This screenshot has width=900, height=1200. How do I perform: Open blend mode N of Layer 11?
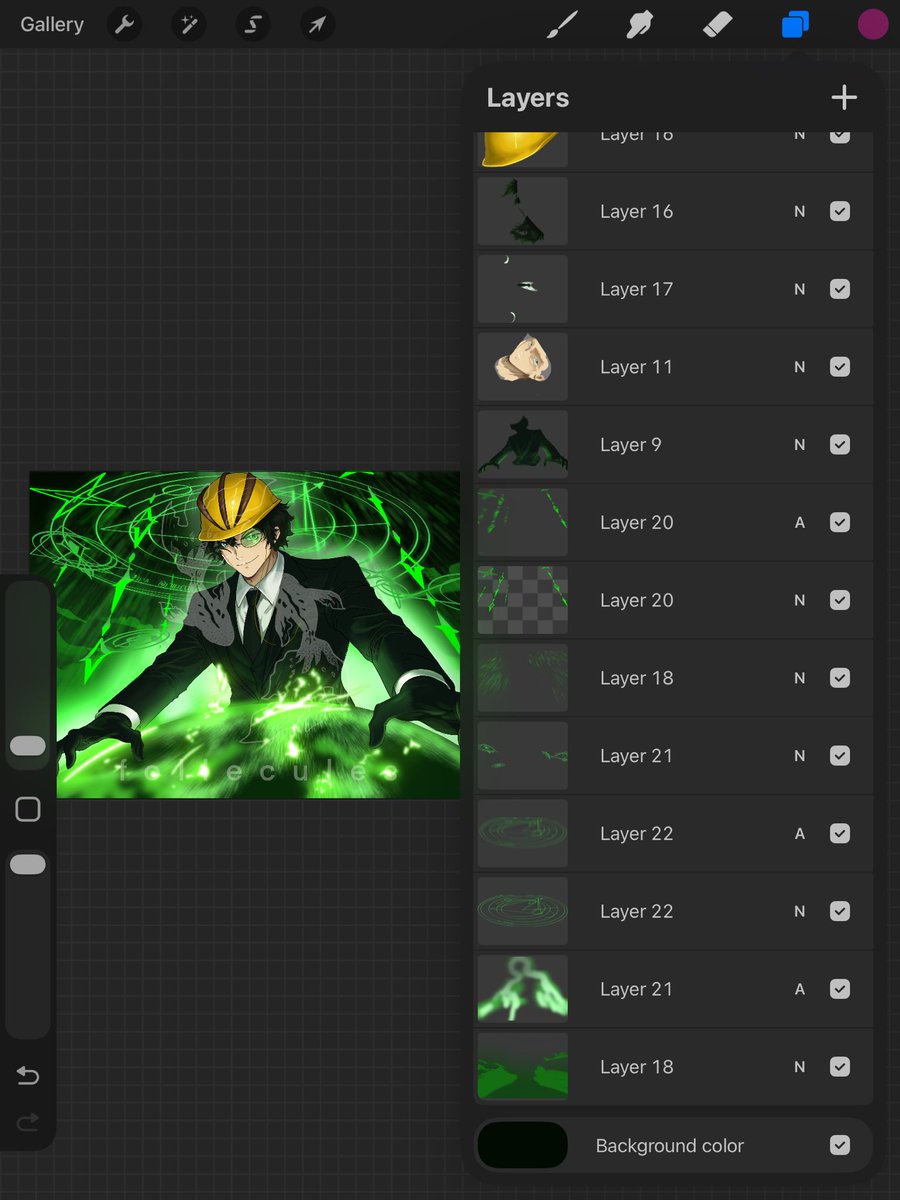pyautogui.click(x=799, y=367)
